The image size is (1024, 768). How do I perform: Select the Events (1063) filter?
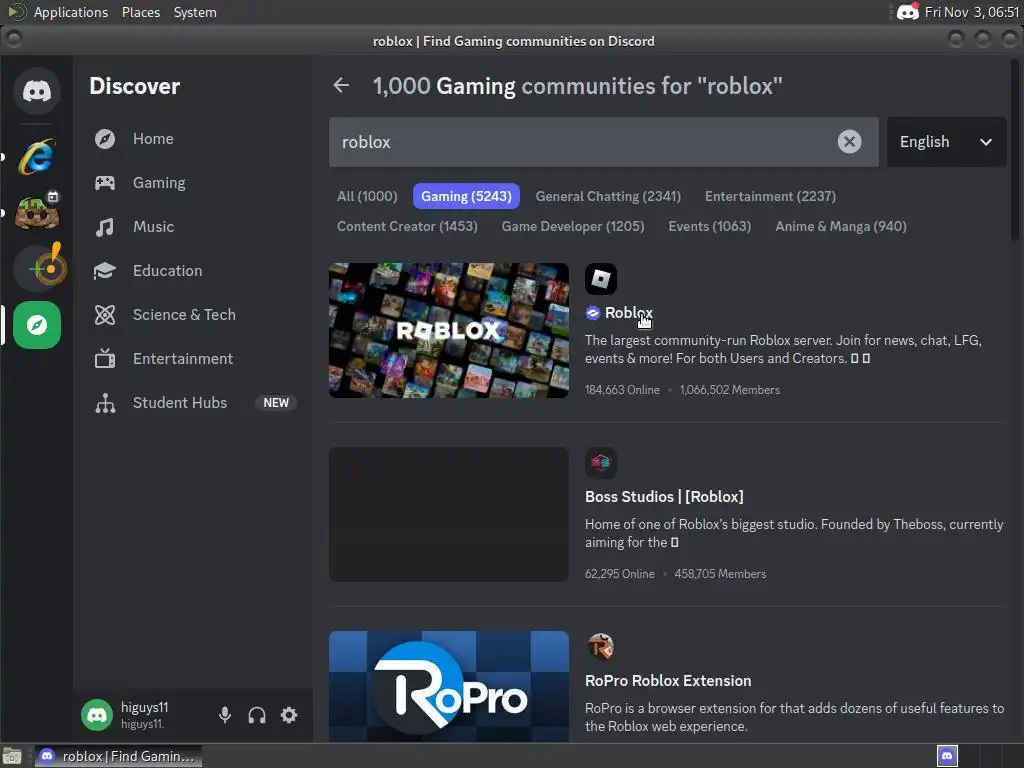tap(709, 226)
